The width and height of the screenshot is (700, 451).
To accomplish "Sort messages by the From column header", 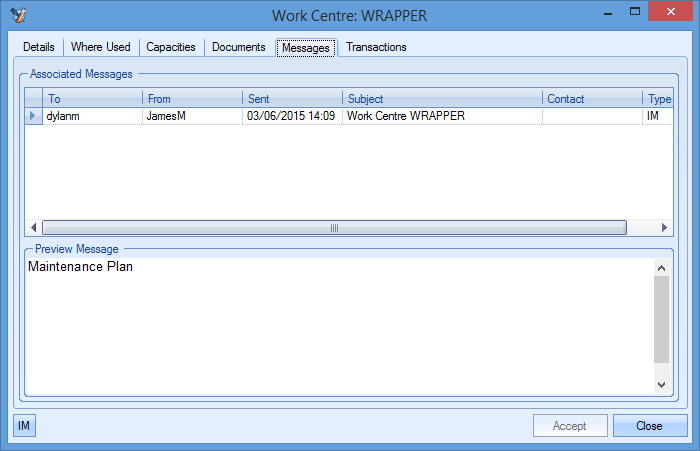I will (x=192, y=99).
